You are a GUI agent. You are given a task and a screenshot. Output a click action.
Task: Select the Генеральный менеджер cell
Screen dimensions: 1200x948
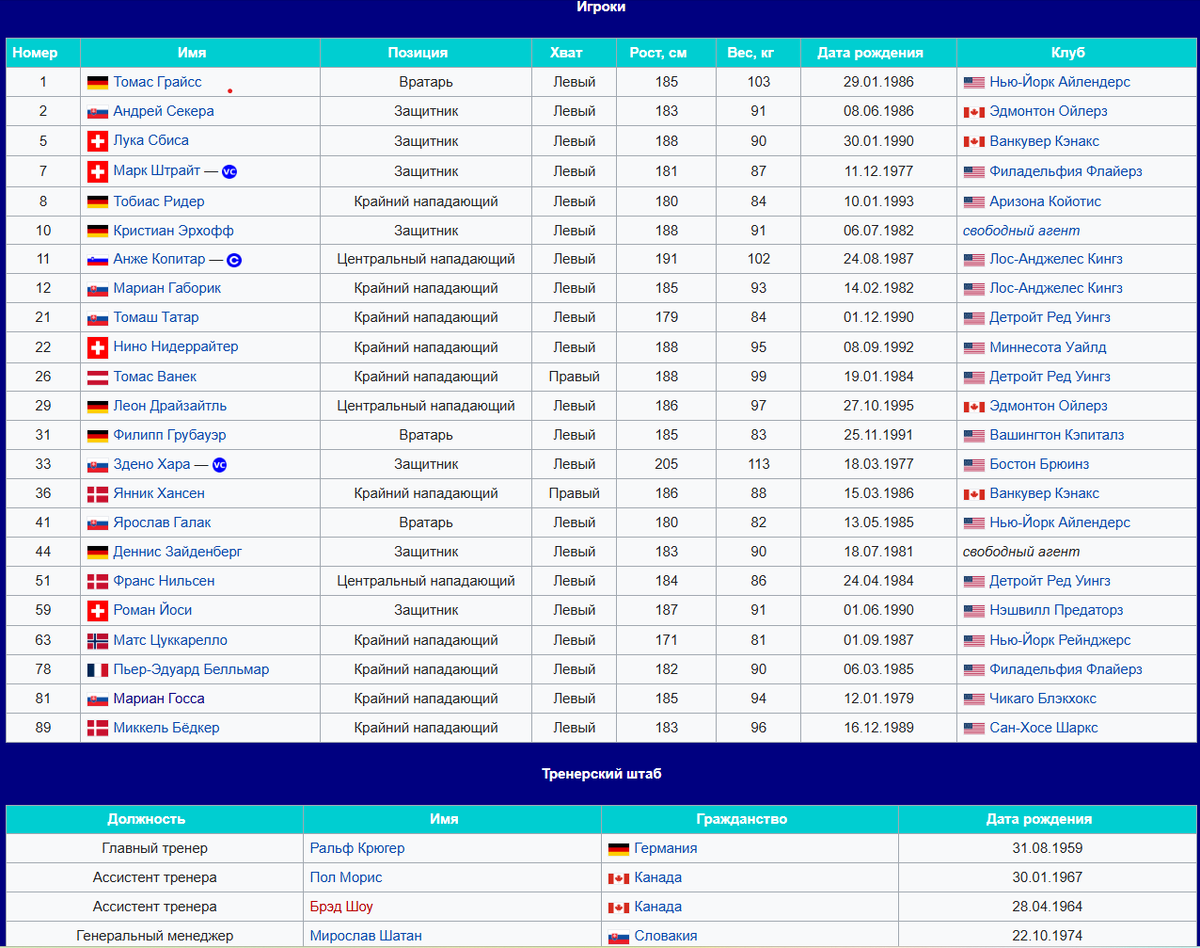click(155, 936)
